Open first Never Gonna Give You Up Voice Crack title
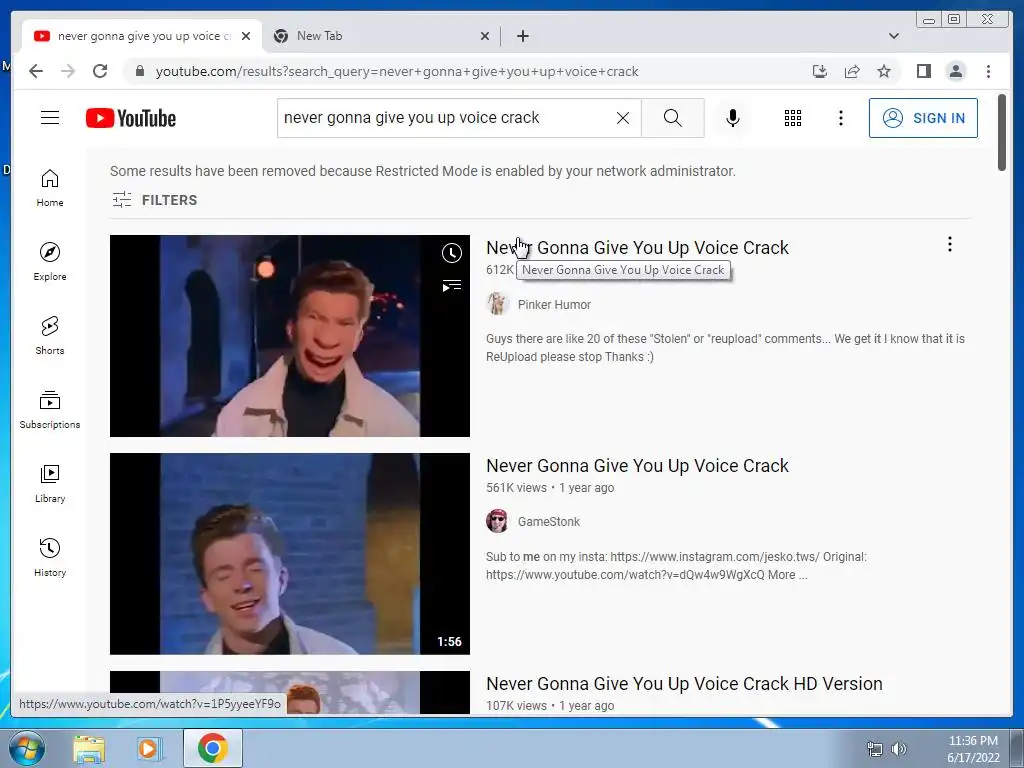1024x768 pixels. click(637, 248)
